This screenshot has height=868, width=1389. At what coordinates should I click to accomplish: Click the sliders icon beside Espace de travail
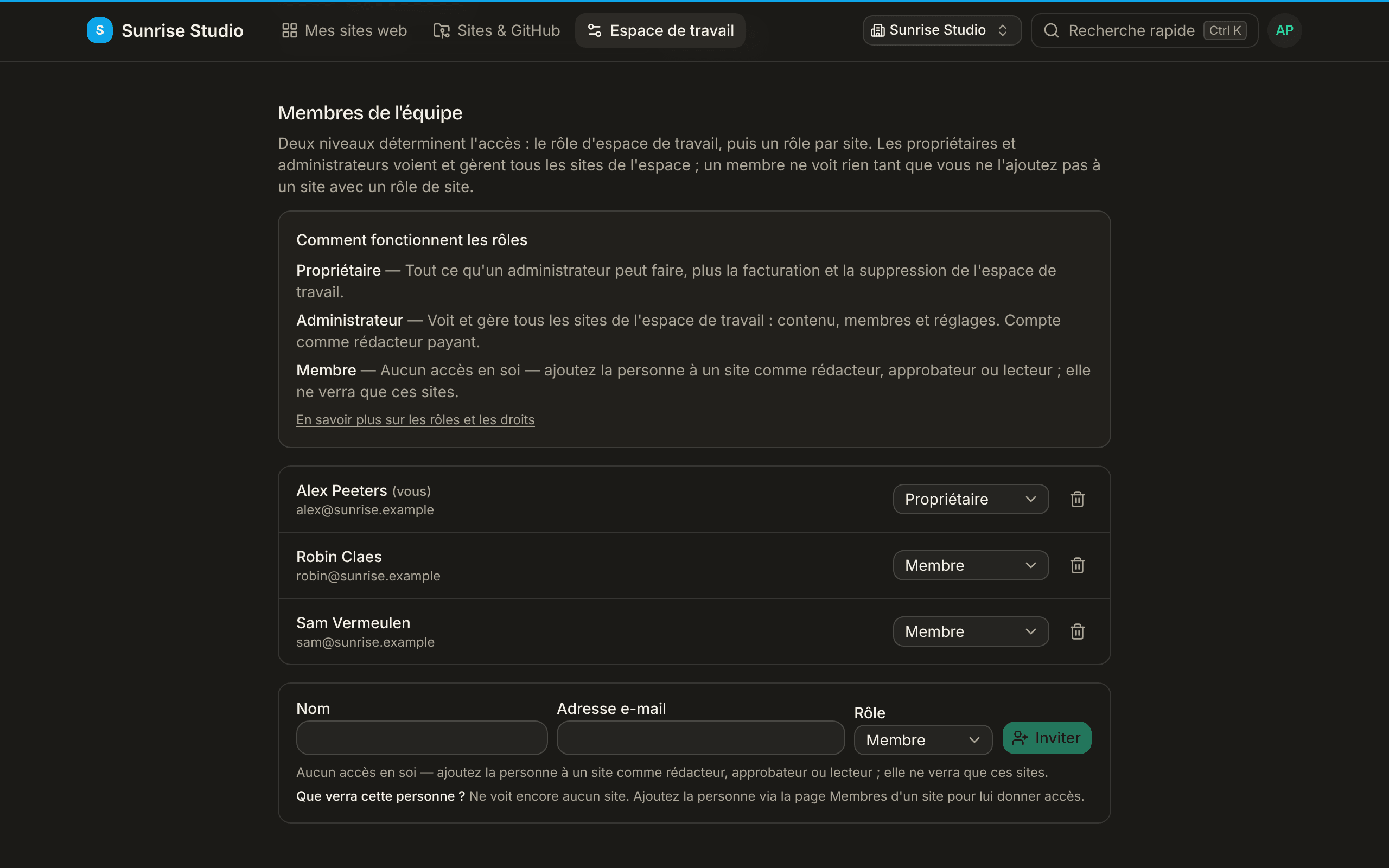(x=595, y=30)
